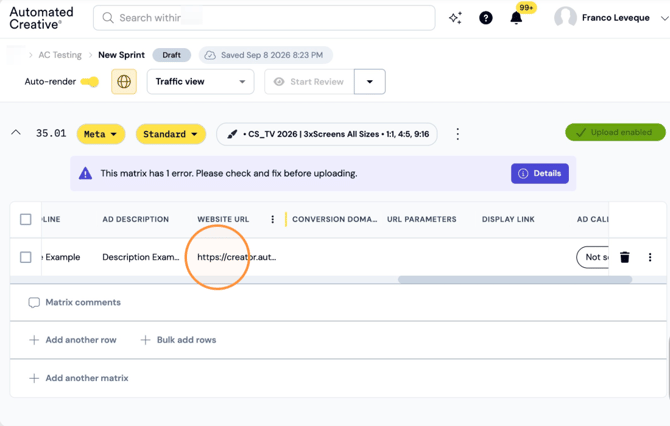Open the Meta platform dropdown
The width and height of the screenshot is (670, 426).
pos(101,134)
